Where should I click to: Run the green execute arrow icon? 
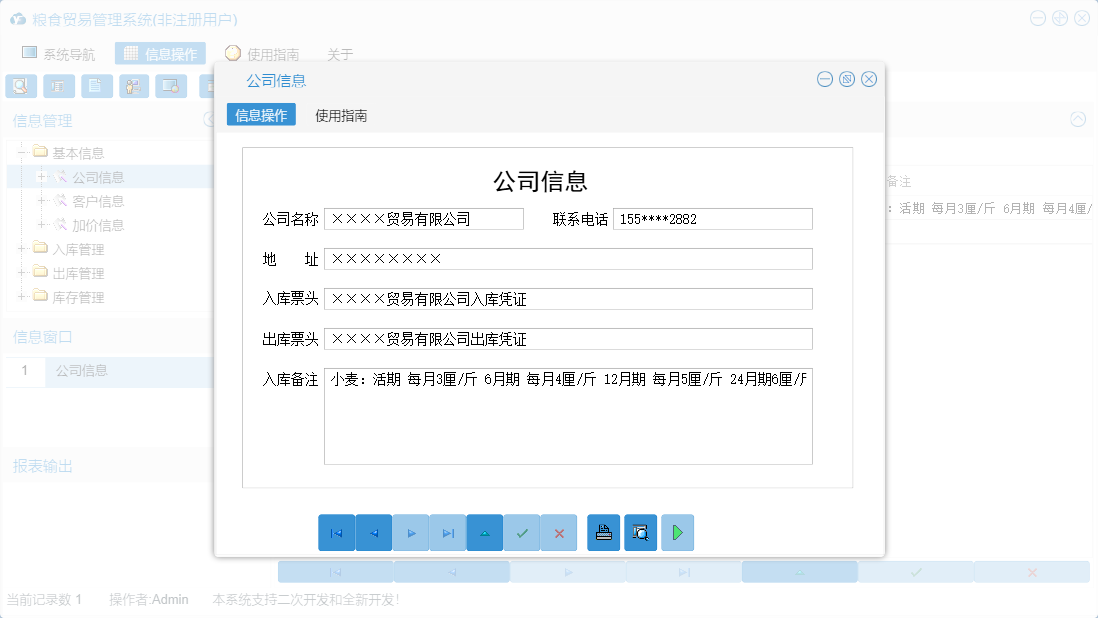(677, 532)
